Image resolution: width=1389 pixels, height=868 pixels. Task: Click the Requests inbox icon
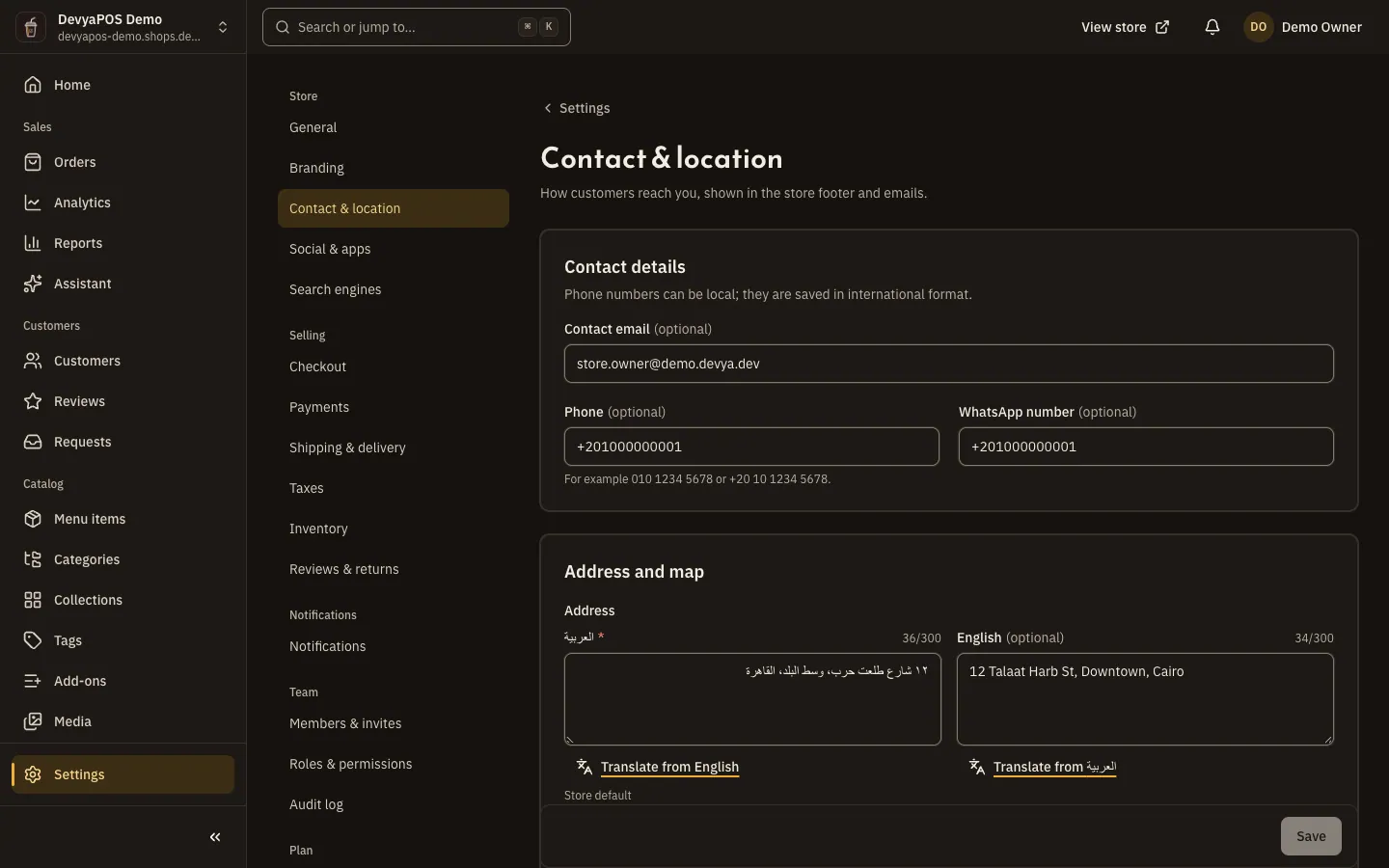(x=33, y=442)
